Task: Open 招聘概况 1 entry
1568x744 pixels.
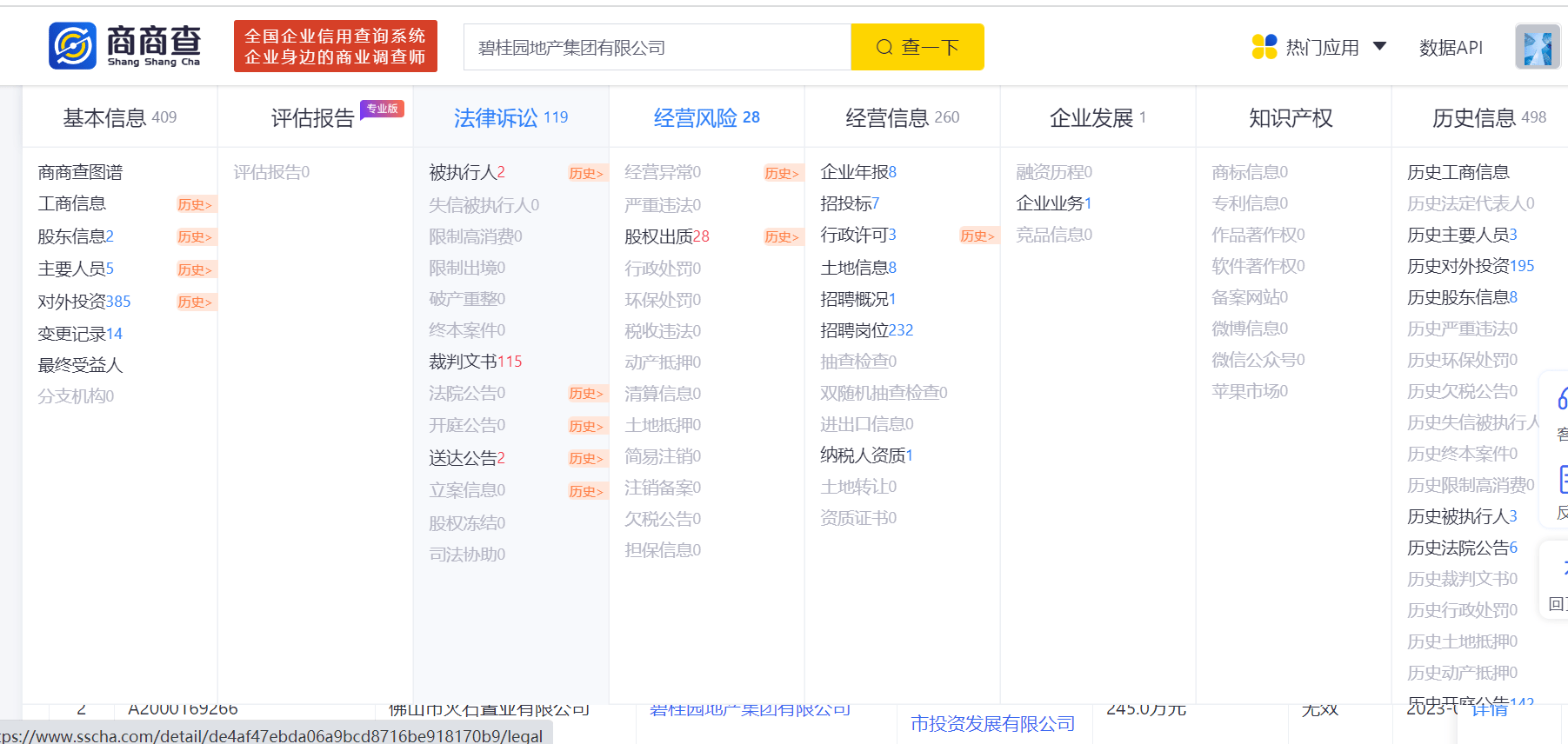Action: [858, 299]
